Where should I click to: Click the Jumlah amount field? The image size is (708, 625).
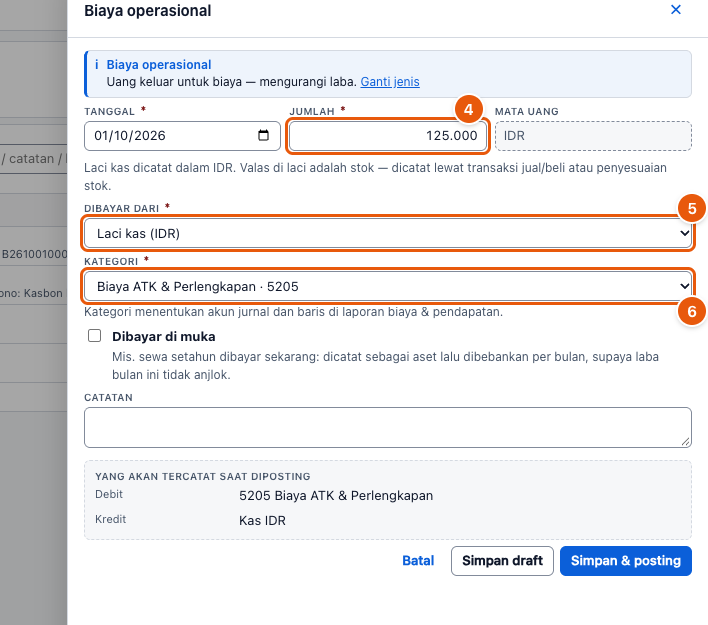point(387,135)
